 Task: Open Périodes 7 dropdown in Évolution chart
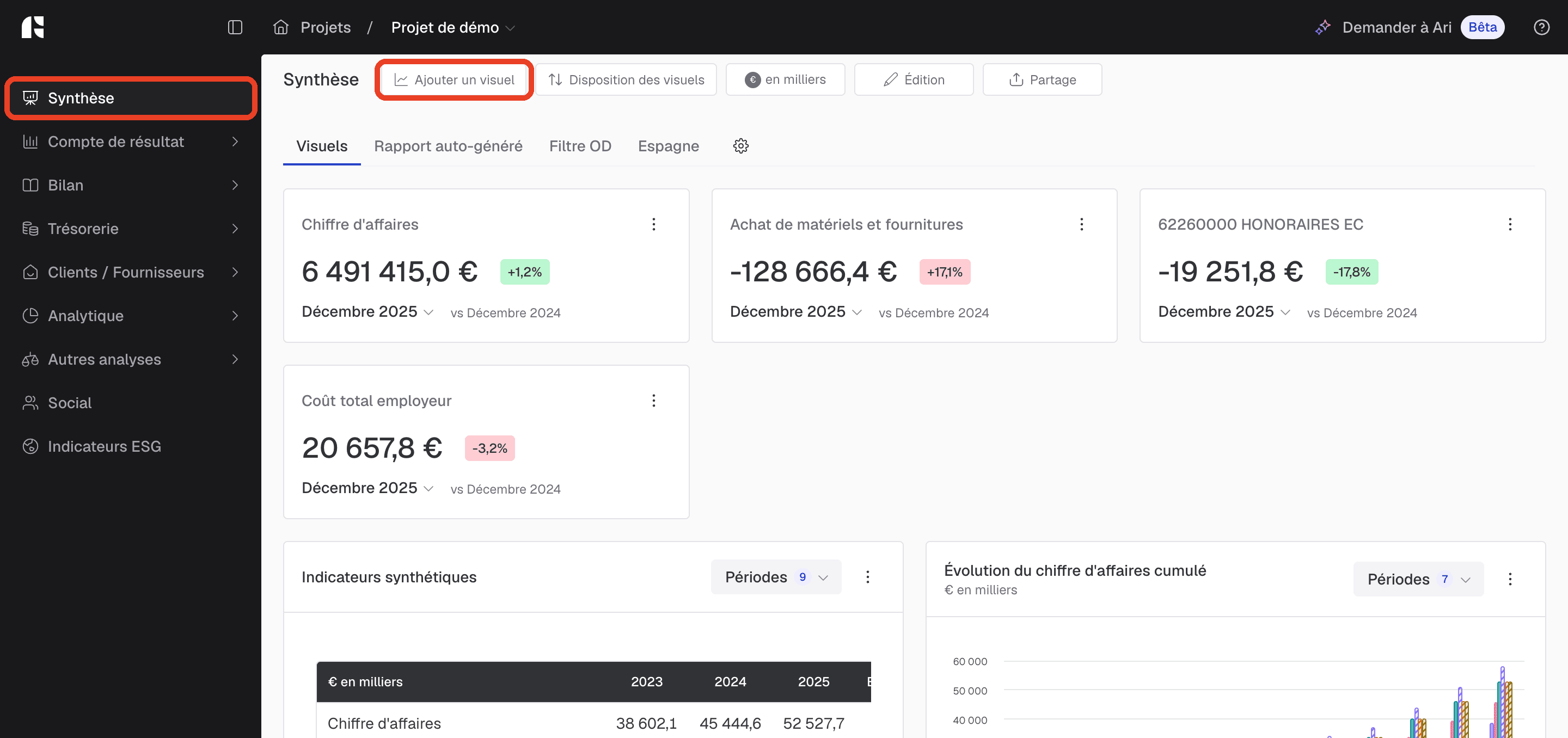pyautogui.click(x=1418, y=579)
